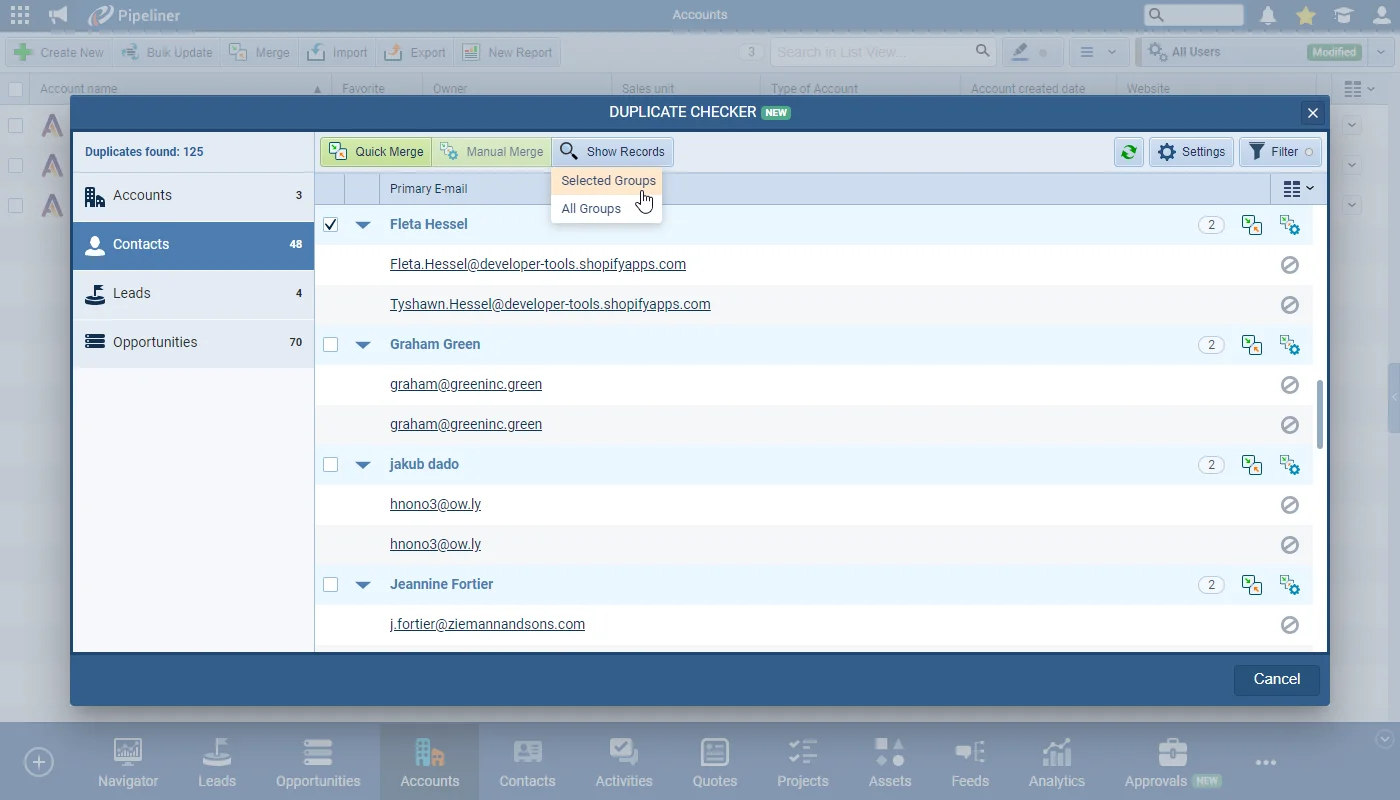Click the duplicate list vertical scrollbar

pos(1320,414)
